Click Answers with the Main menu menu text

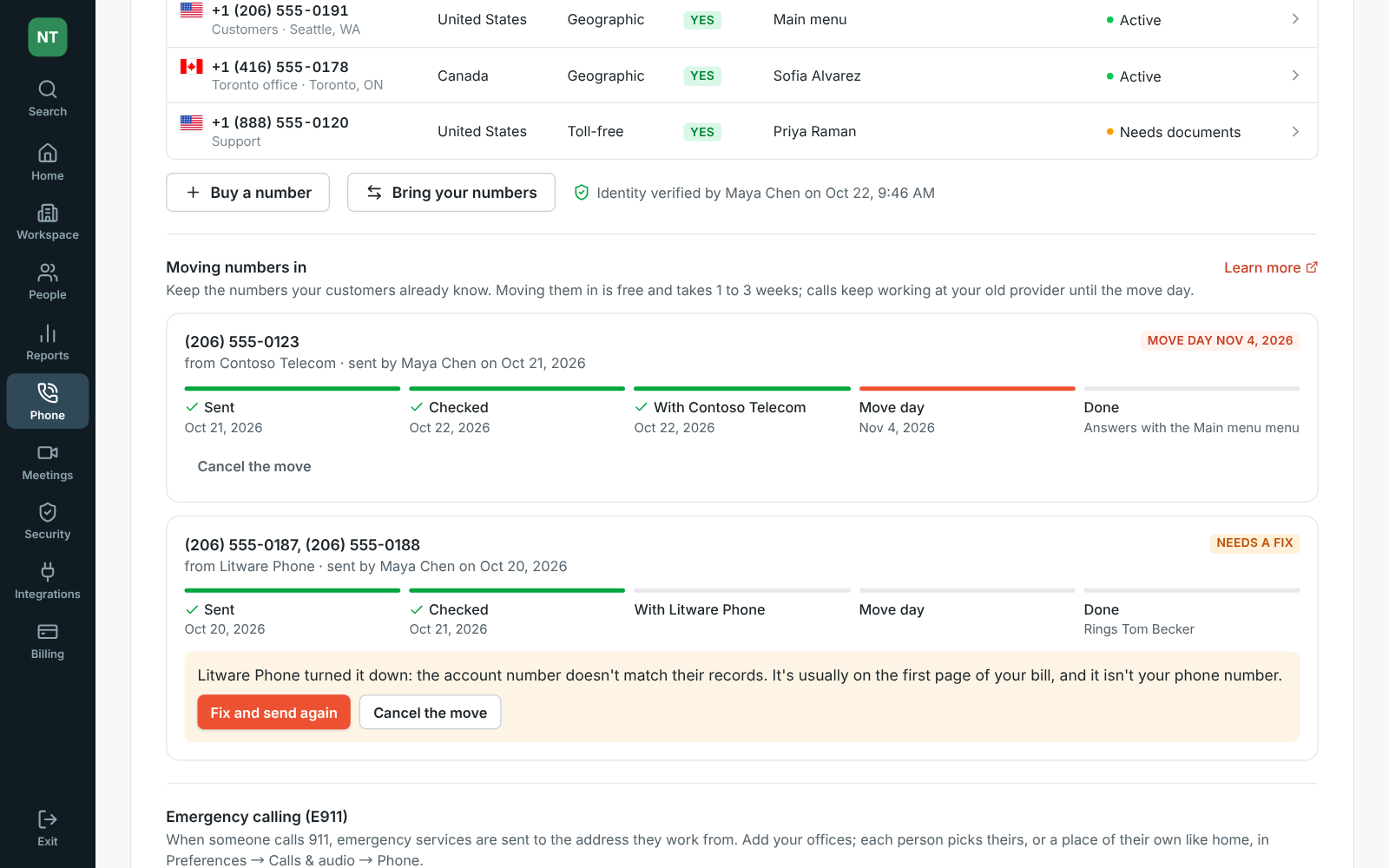1191,428
